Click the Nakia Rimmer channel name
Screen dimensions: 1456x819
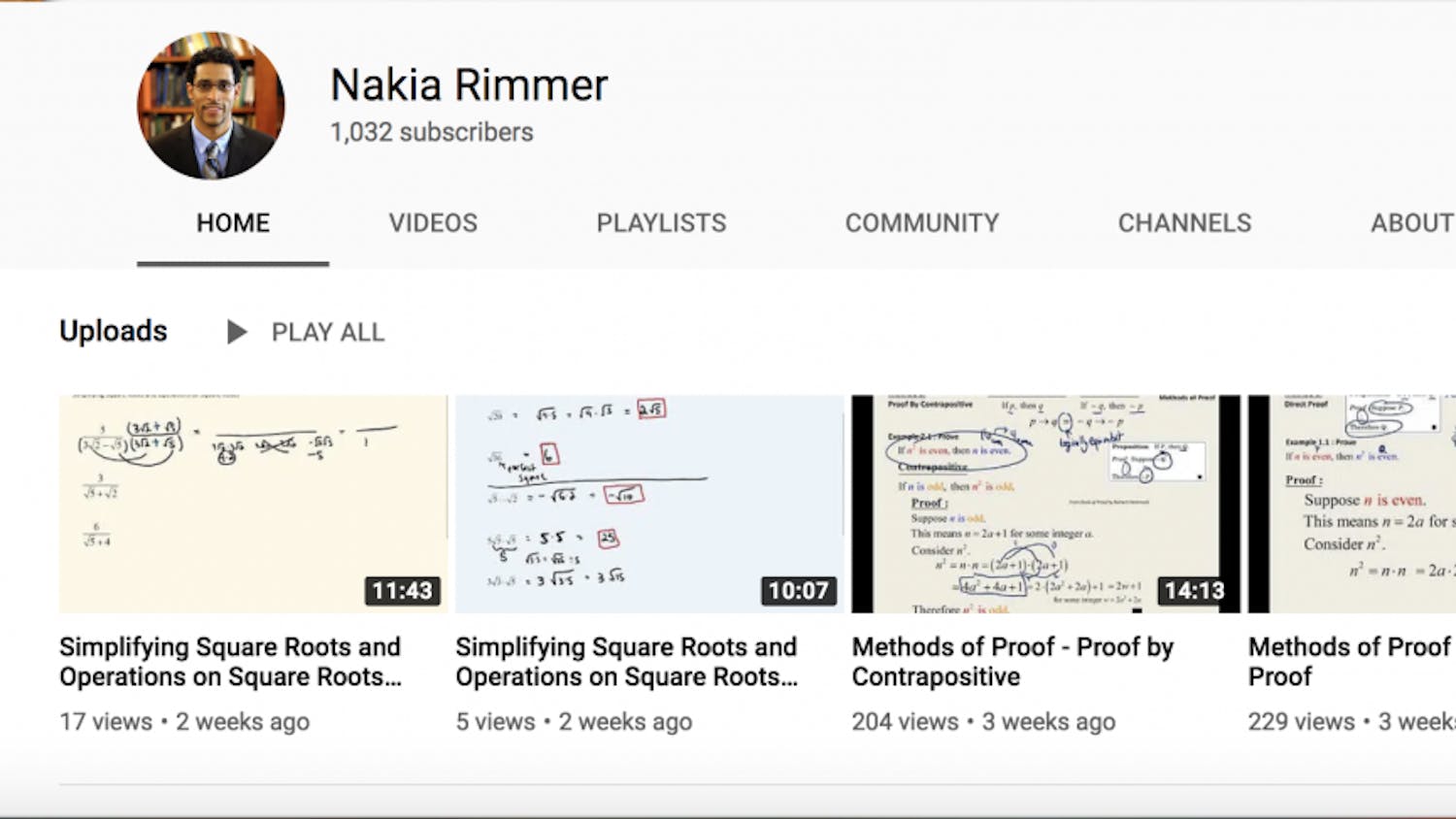click(469, 85)
